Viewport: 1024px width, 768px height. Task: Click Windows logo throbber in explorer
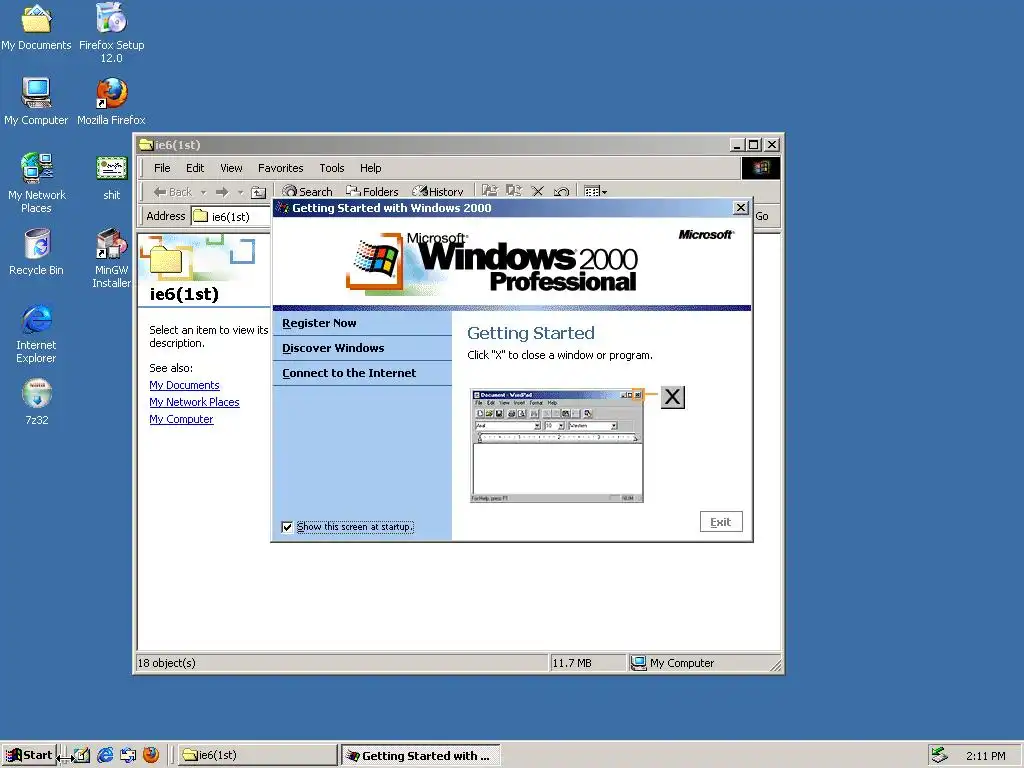[761, 168]
